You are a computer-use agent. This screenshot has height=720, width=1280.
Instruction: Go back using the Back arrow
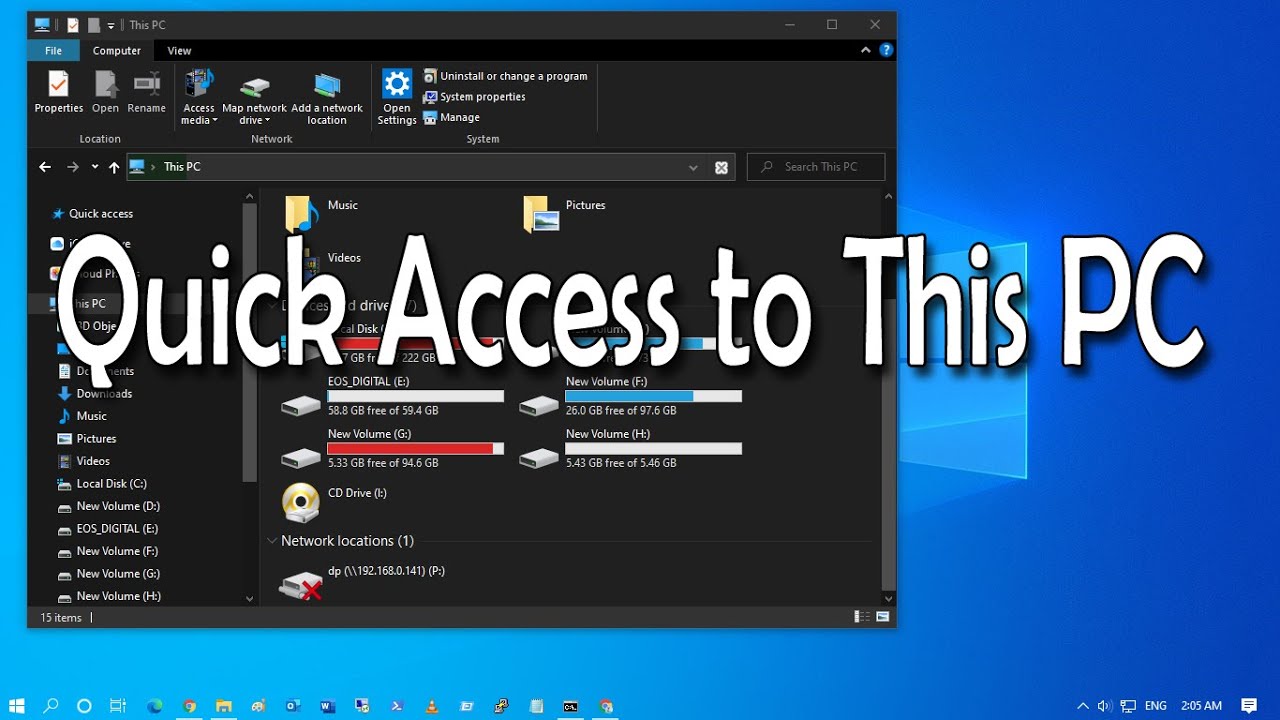click(x=45, y=167)
